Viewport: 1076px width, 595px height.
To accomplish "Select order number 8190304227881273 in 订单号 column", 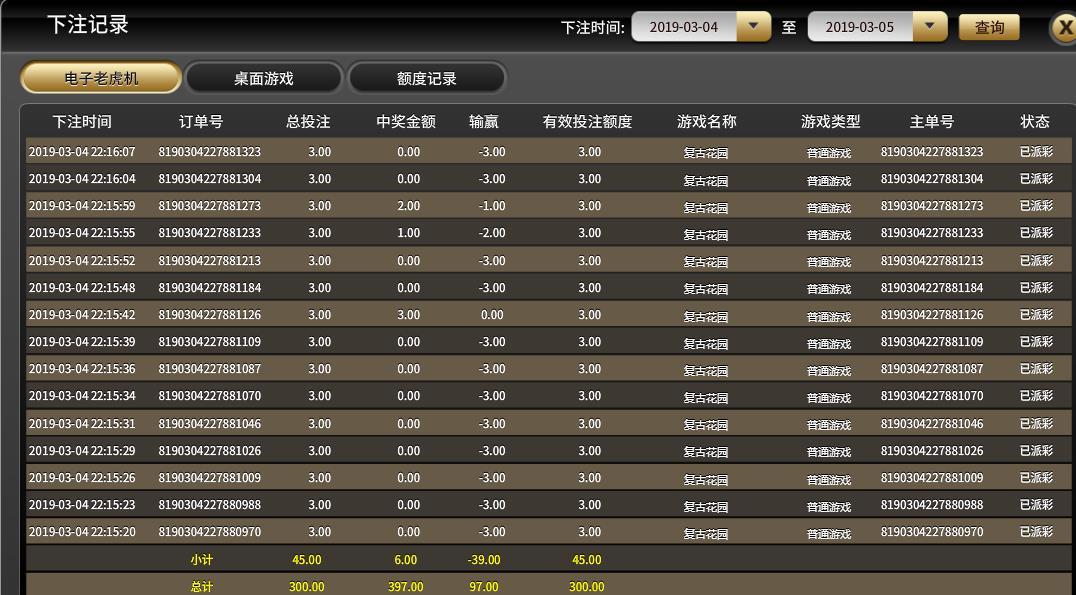I will [209, 205].
